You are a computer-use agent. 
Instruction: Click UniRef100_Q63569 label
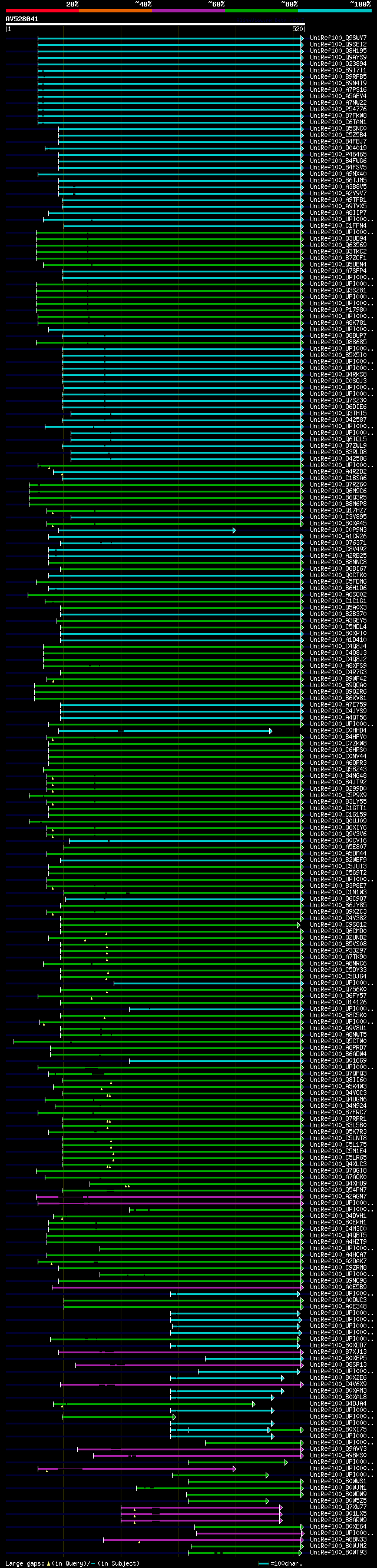tap(338, 245)
